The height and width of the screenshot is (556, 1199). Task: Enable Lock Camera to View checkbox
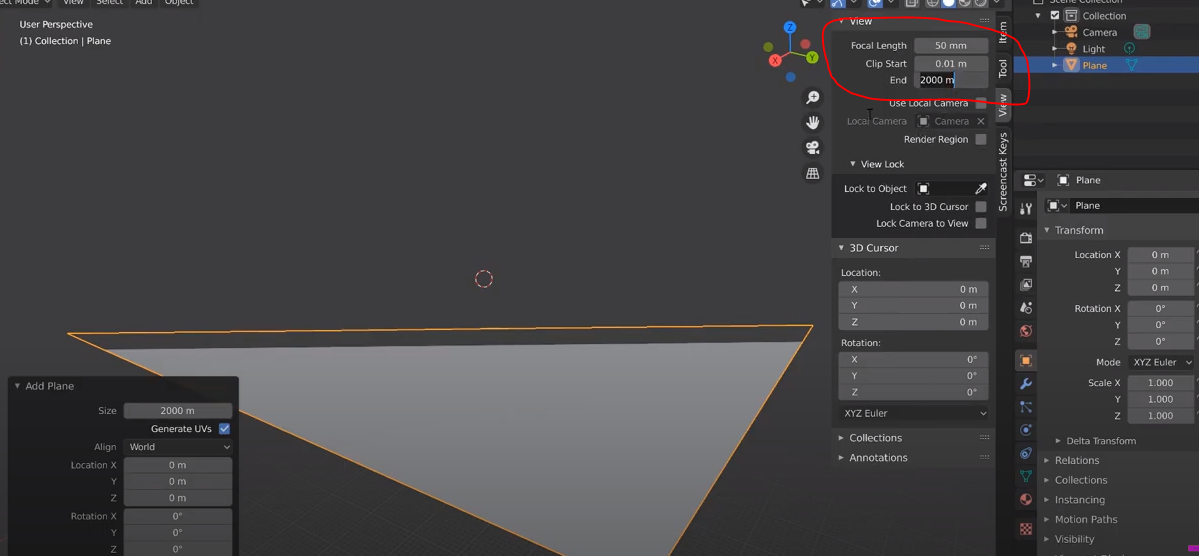pyautogui.click(x=981, y=223)
